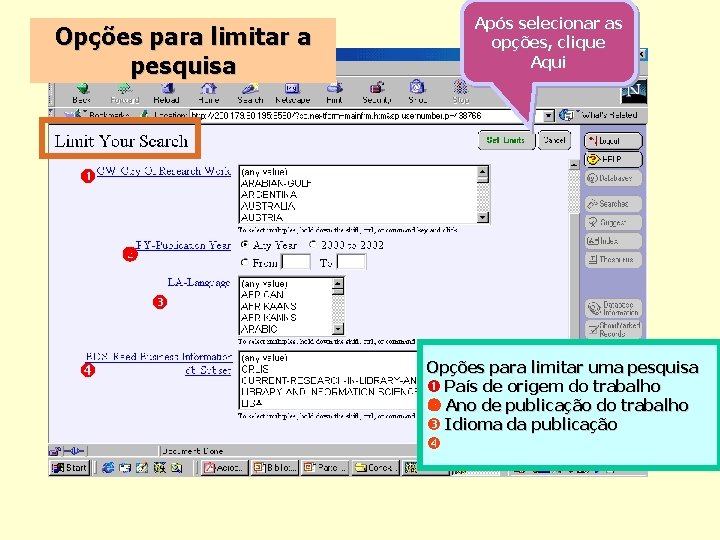Click the To year input field
Viewport: 720px width, 540px height.
click(x=352, y=262)
